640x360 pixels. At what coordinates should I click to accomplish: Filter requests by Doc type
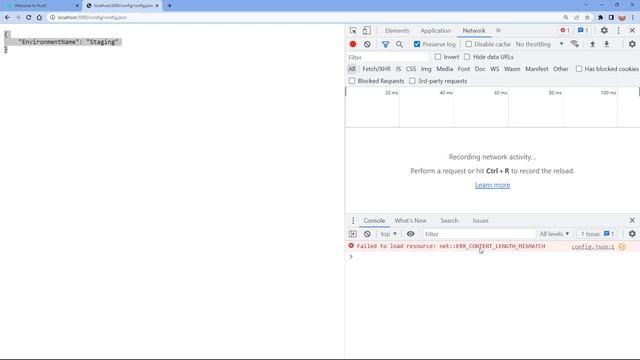[x=480, y=69]
